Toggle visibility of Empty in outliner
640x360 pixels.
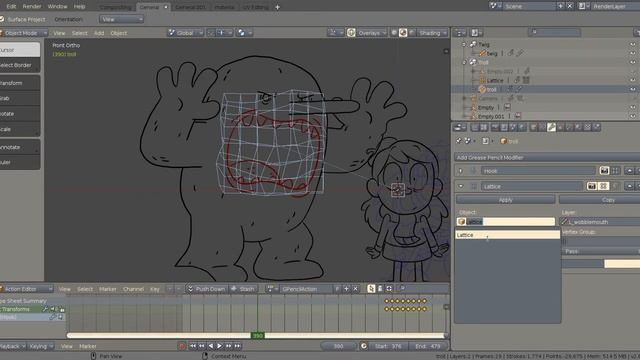coord(633,107)
